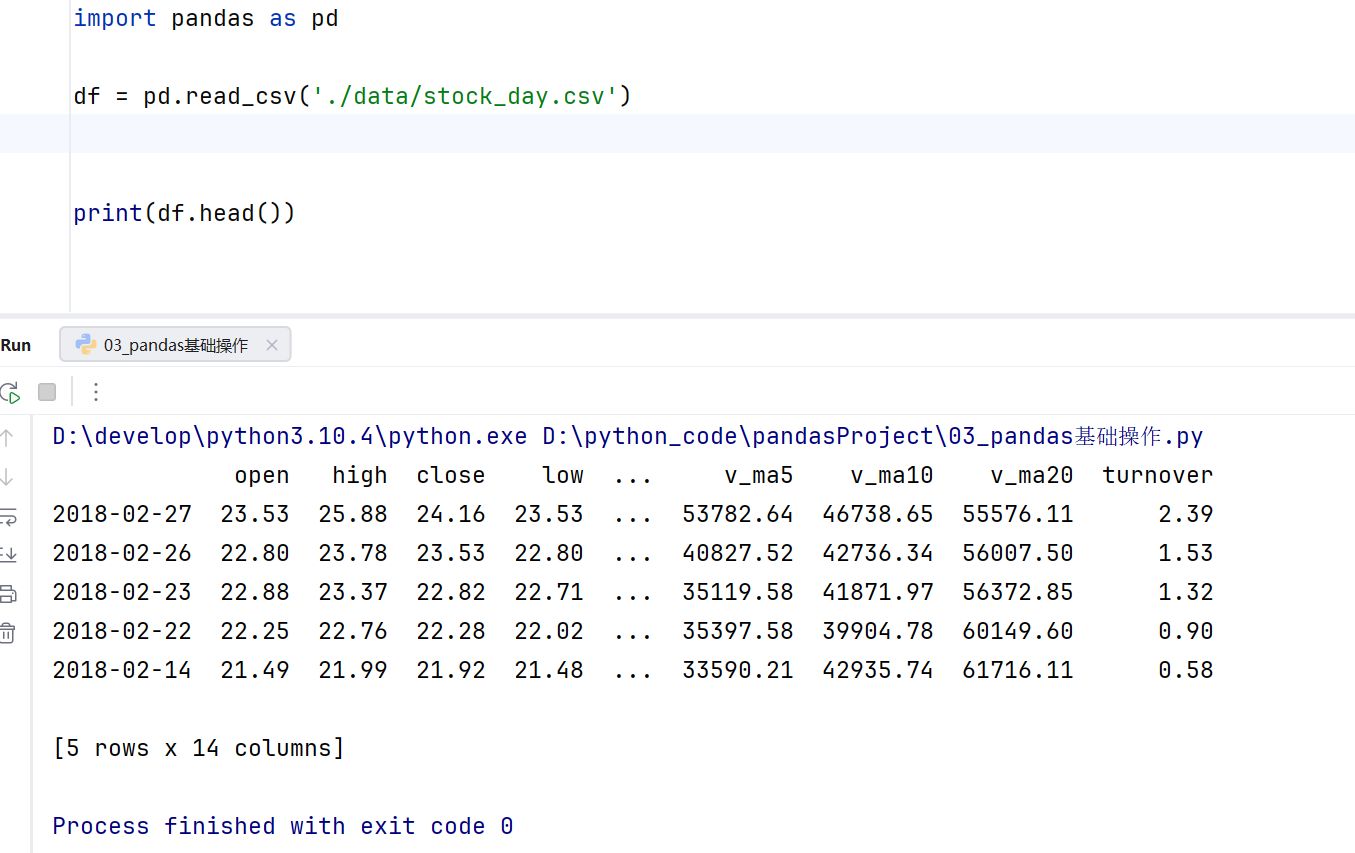
Task: Click the gray Stop process icon
Action: click(x=47, y=392)
